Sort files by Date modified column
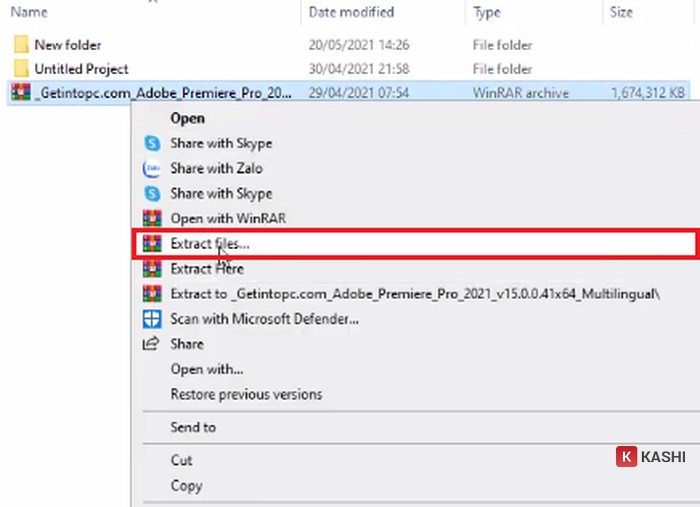The image size is (700, 507). pyautogui.click(x=351, y=13)
